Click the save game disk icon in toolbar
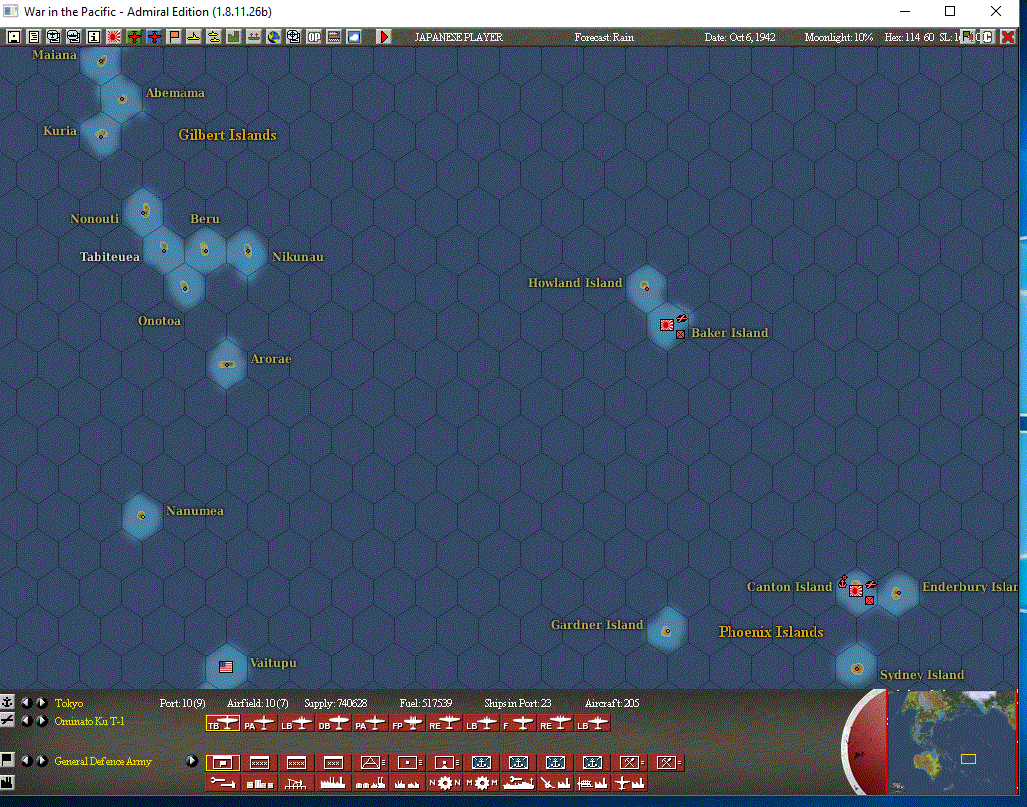The width and height of the screenshot is (1027, 807). click(x=13, y=37)
